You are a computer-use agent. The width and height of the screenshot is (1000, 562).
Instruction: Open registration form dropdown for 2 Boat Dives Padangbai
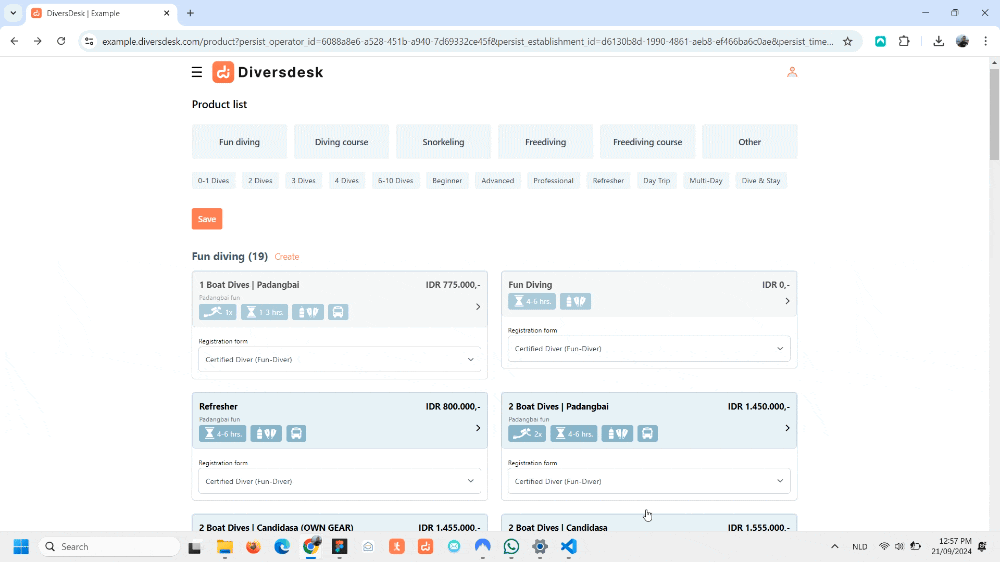(x=649, y=481)
